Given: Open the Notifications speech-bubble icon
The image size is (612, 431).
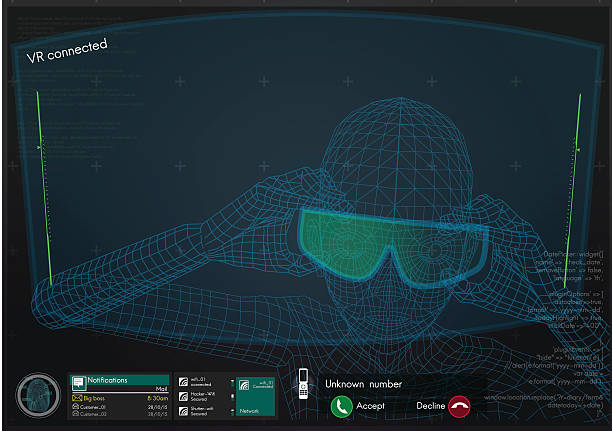Looking at the screenshot, I should pyautogui.click(x=79, y=383).
